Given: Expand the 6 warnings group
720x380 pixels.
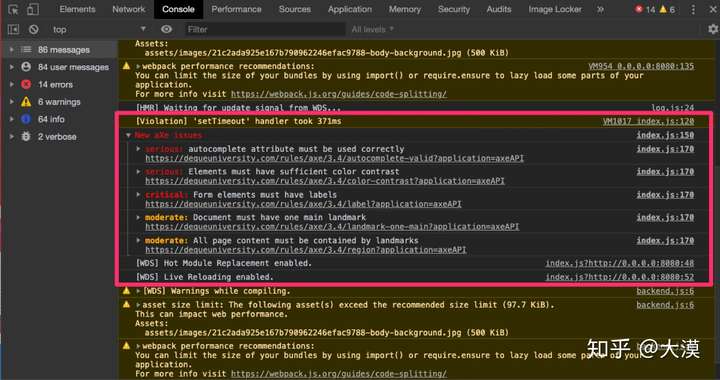Looking at the screenshot, I should click(x=11, y=102).
